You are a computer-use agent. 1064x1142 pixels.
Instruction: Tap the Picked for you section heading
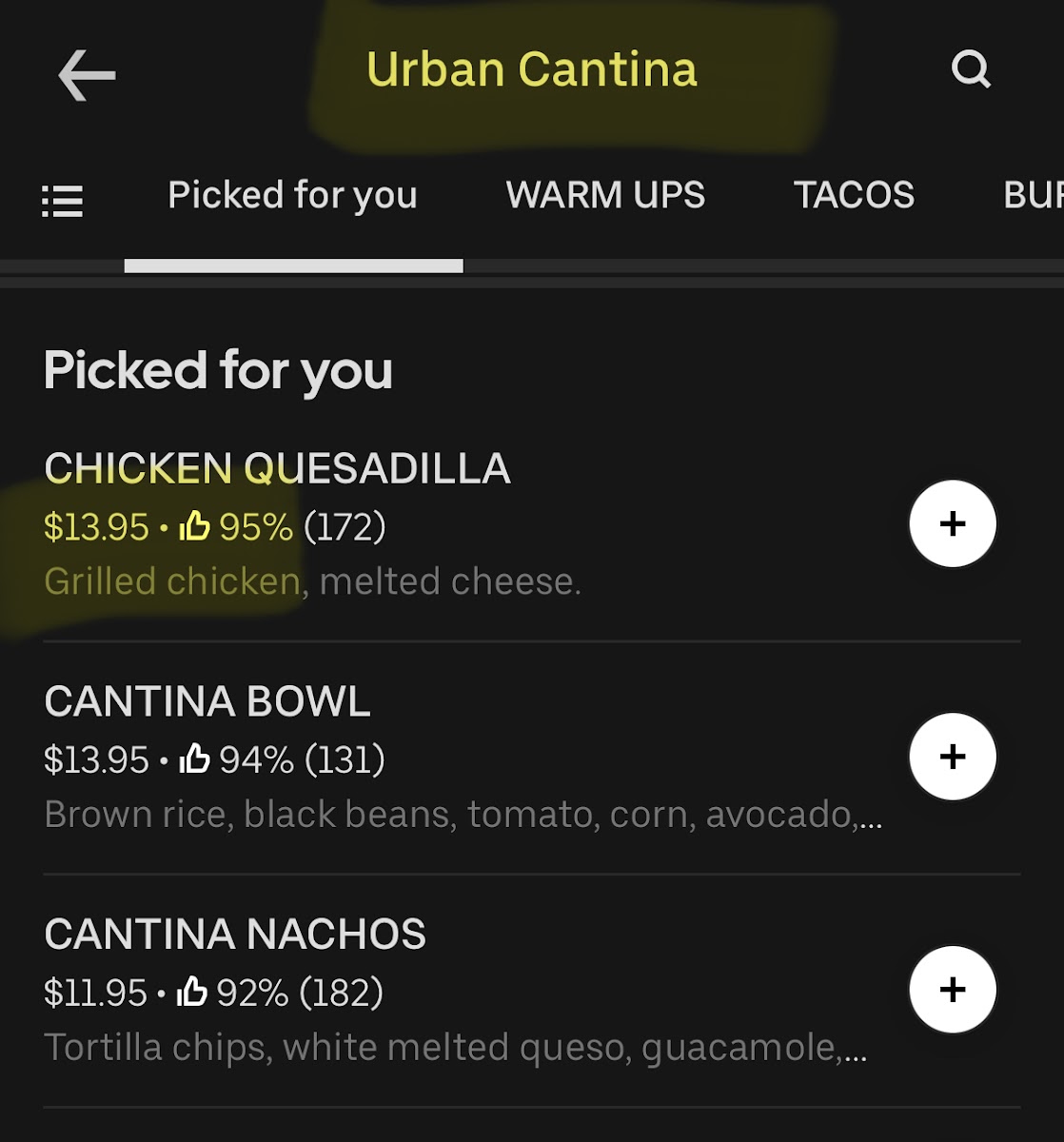[218, 369]
